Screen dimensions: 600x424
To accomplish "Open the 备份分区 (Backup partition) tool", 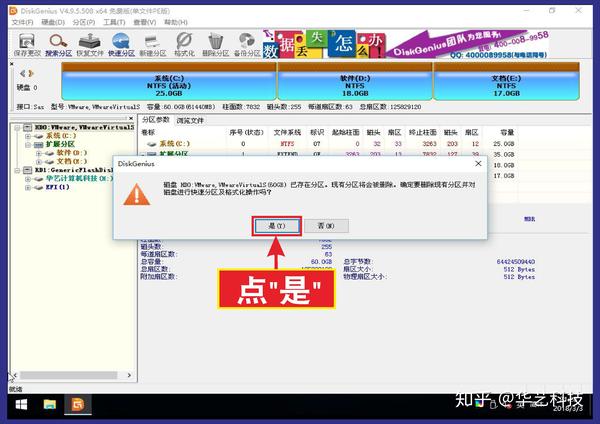I will pos(247,45).
